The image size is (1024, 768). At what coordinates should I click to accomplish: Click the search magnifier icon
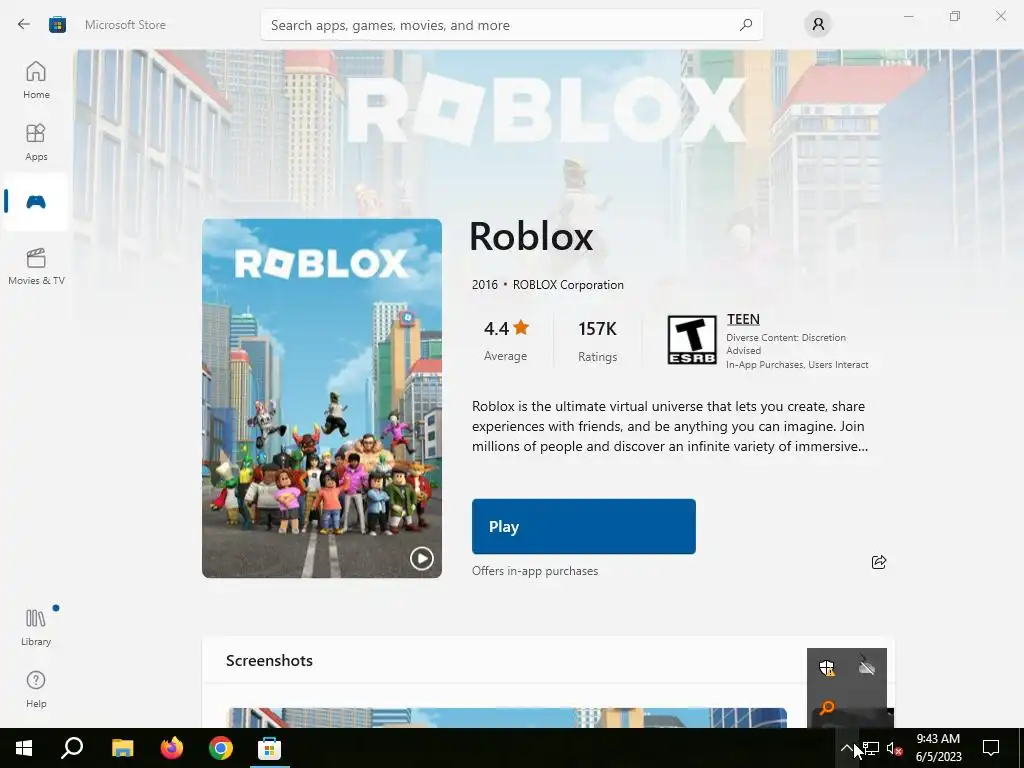[746, 25]
